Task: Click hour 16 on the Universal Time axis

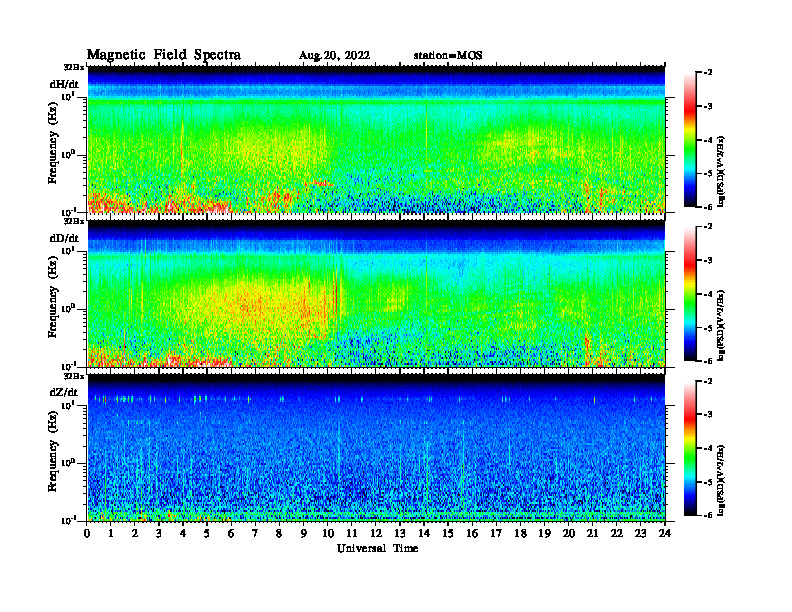Action: click(x=472, y=534)
